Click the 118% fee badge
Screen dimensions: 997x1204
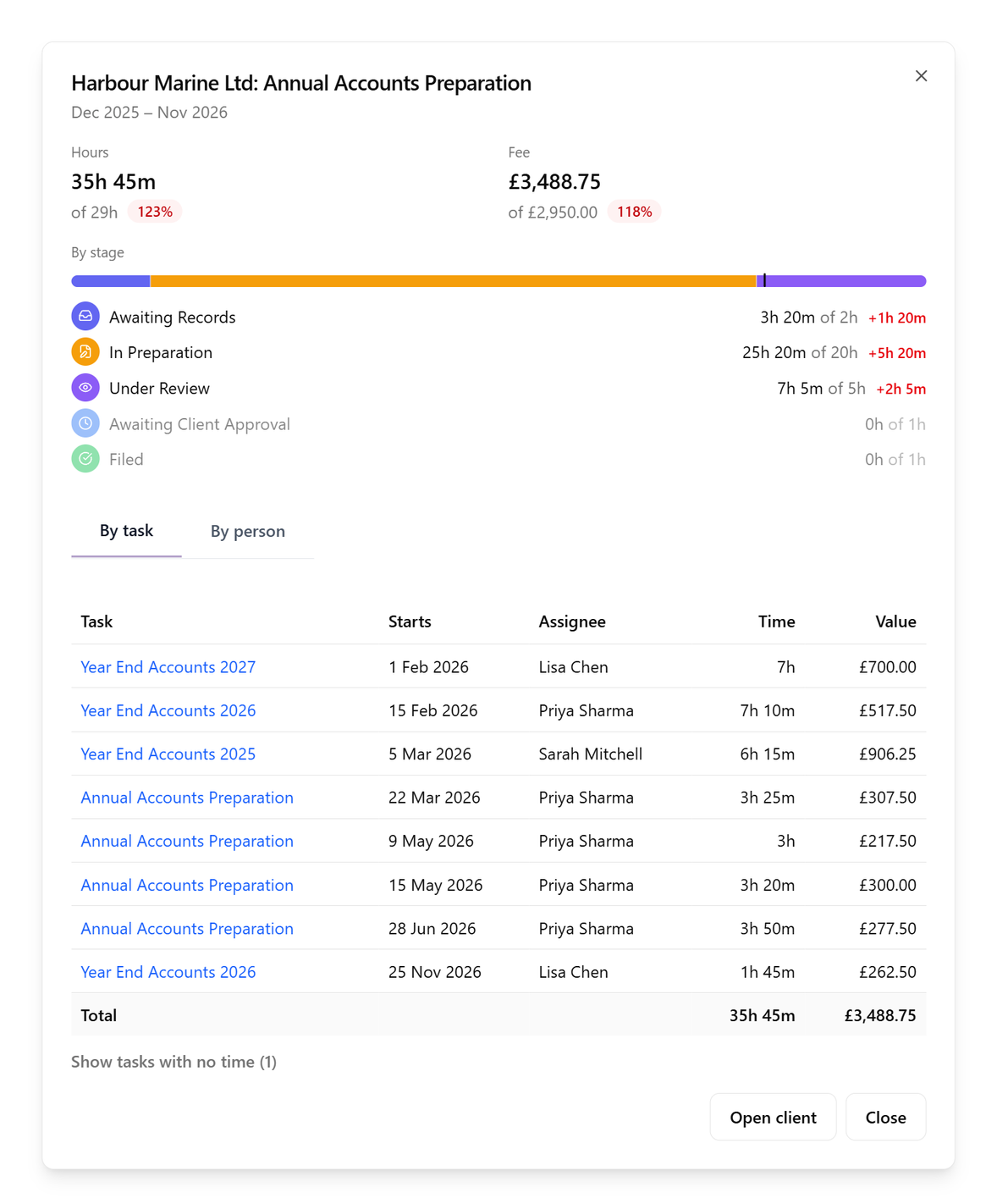pos(634,212)
